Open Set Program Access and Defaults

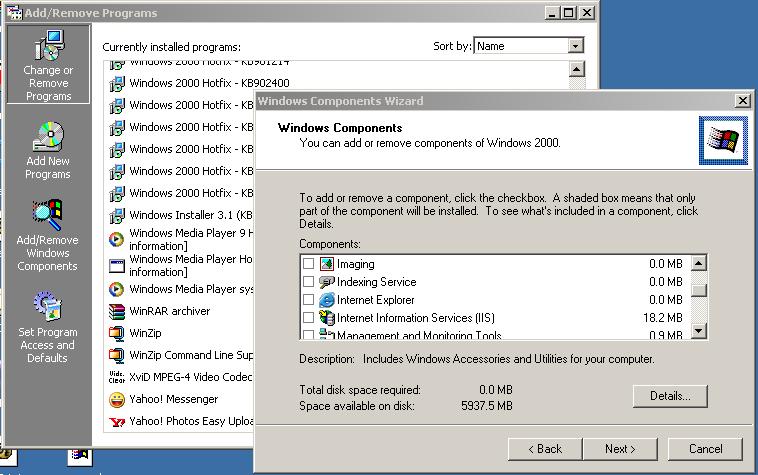pos(48,305)
